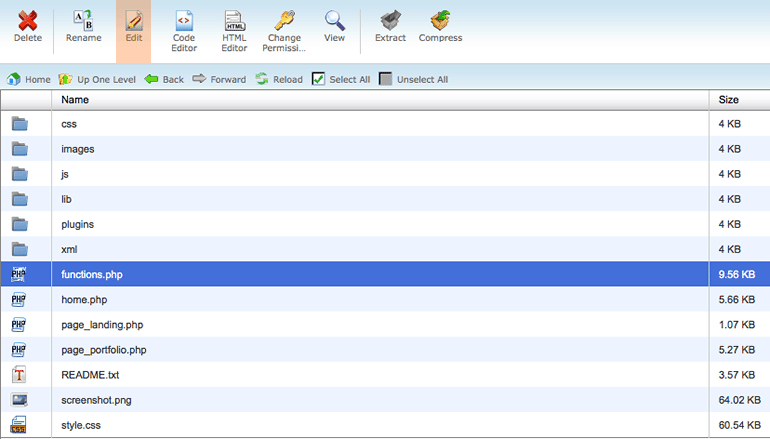Open the plugins folder
This screenshot has height=439, width=770.
(x=79, y=224)
